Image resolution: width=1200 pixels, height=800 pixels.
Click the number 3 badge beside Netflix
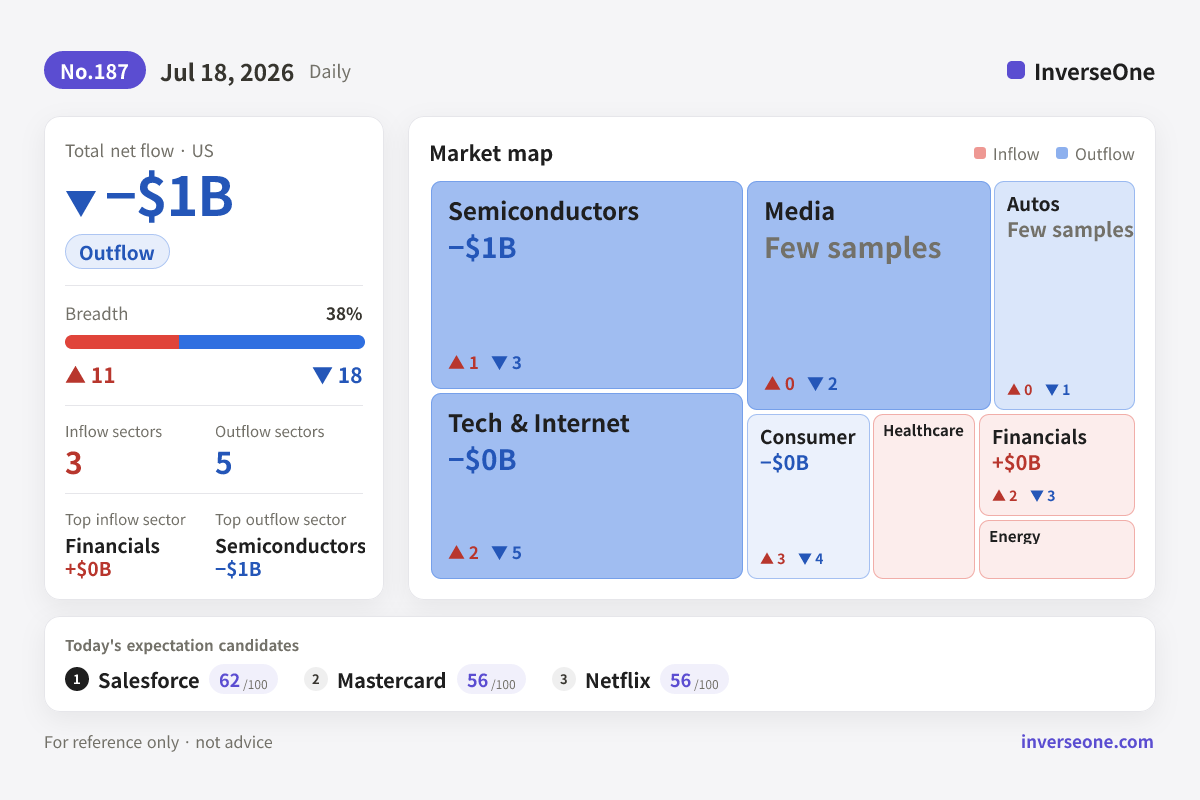click(564, 680)
